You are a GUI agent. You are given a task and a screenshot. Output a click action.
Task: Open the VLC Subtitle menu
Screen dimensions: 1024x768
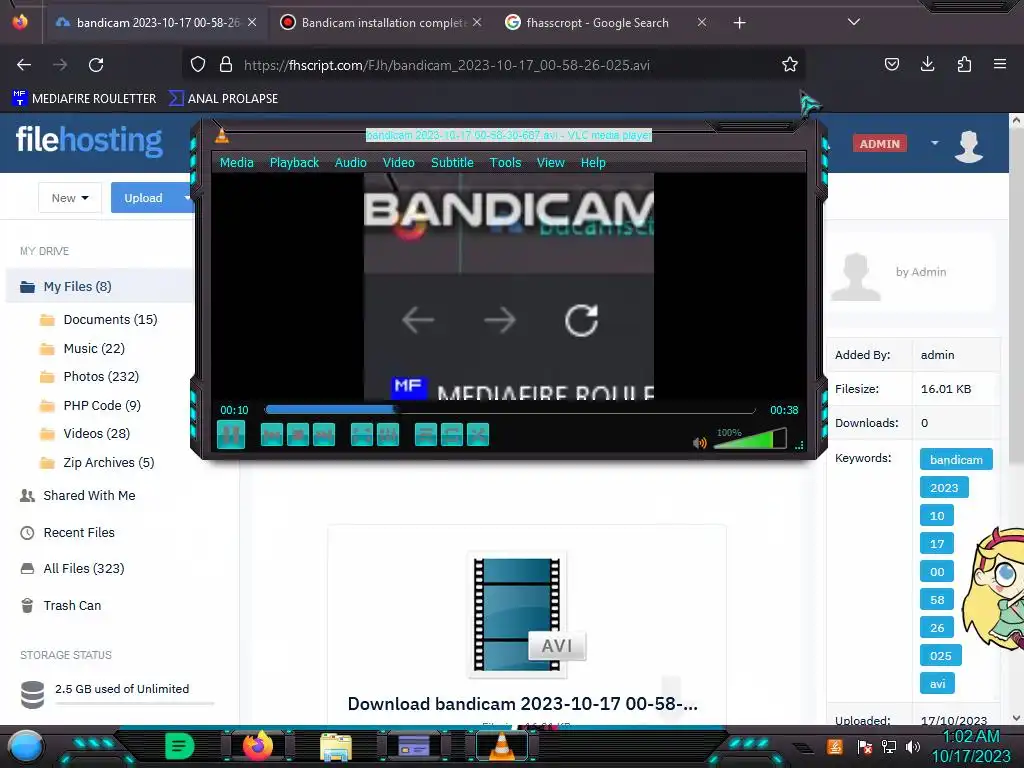pos(452,163)
